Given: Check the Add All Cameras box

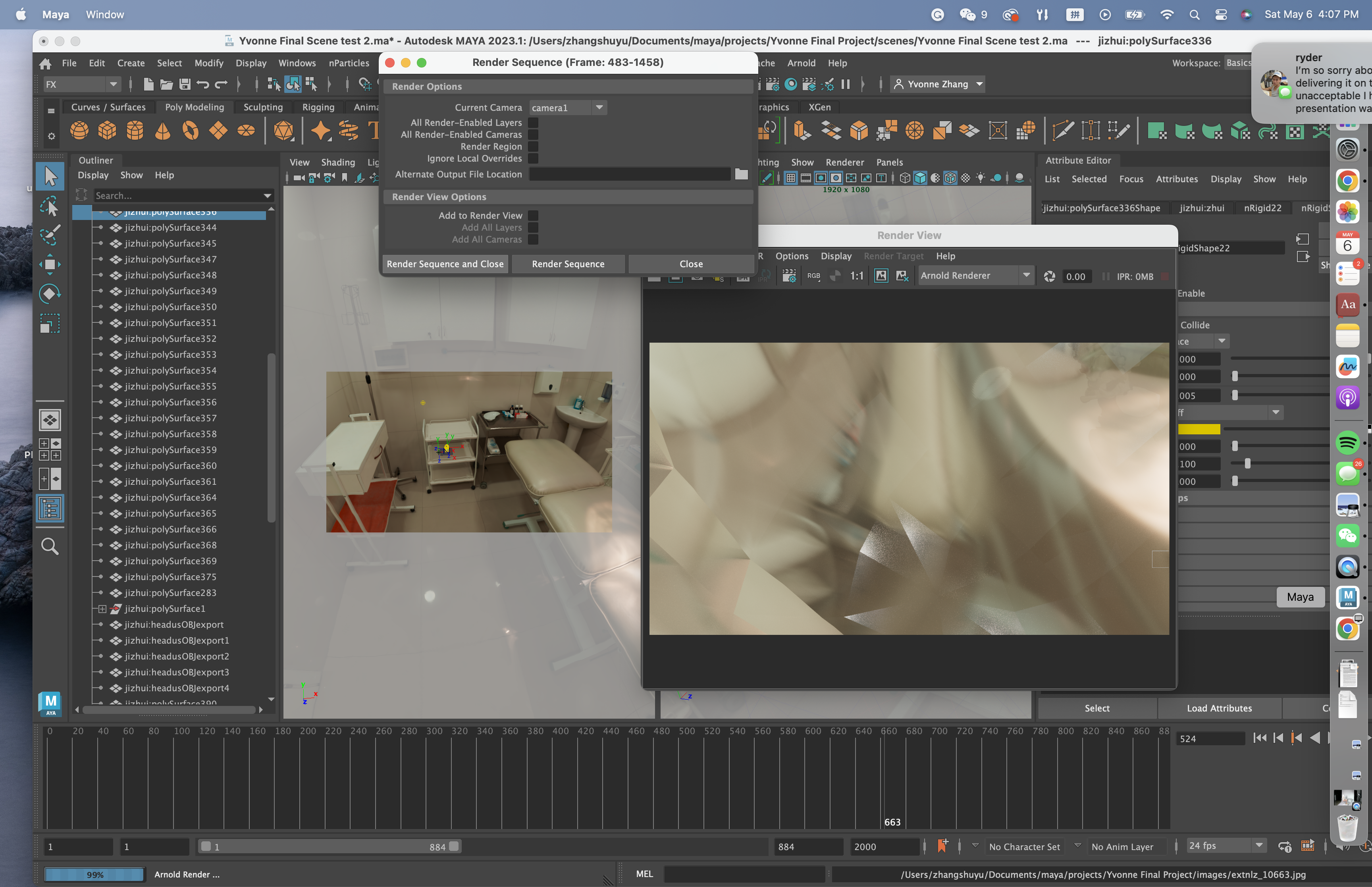Looking at the screenshot, I should [533, 239].
